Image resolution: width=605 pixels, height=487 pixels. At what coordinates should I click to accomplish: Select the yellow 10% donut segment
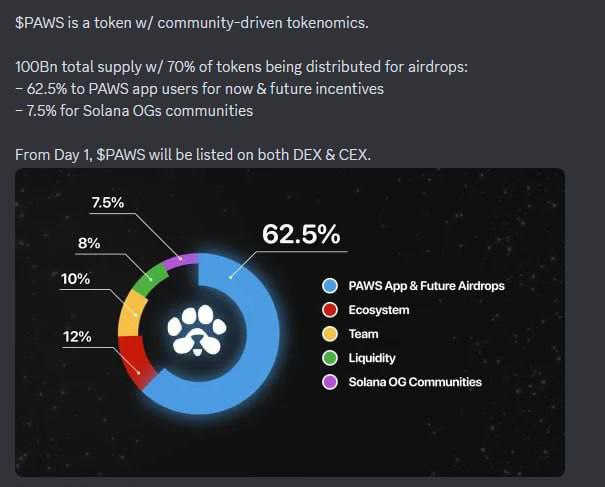[x=131, y=315]
